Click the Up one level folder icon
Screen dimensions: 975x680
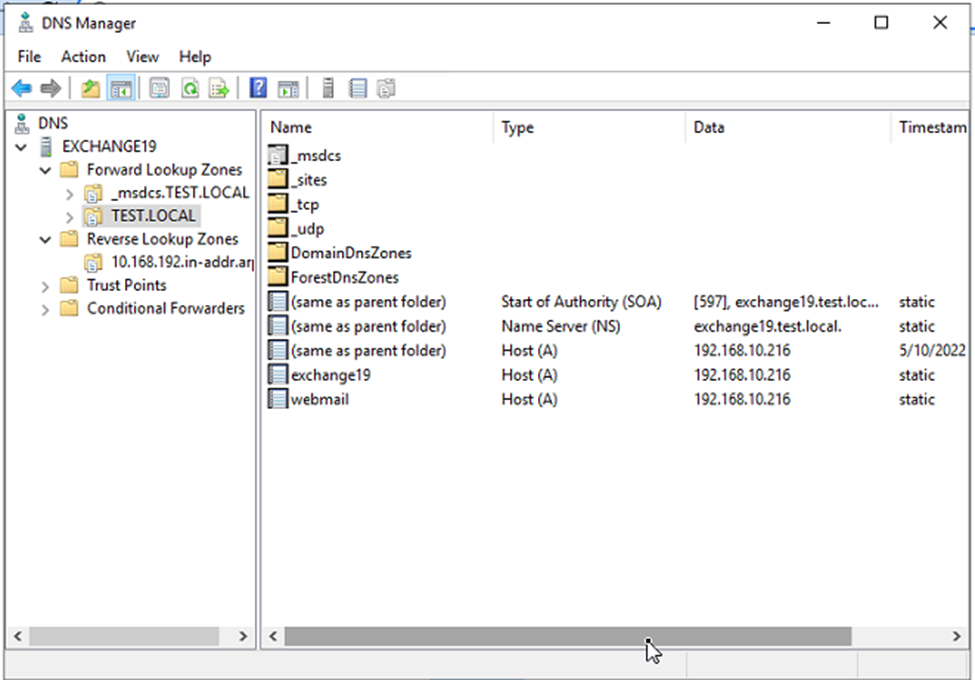click(91, 89)
